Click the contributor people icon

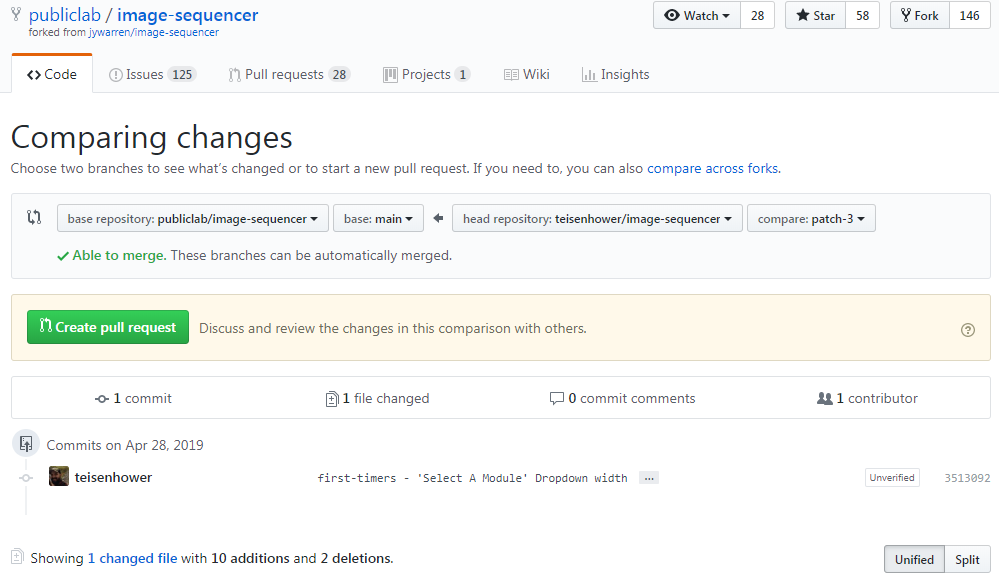[x=824, y=398]
